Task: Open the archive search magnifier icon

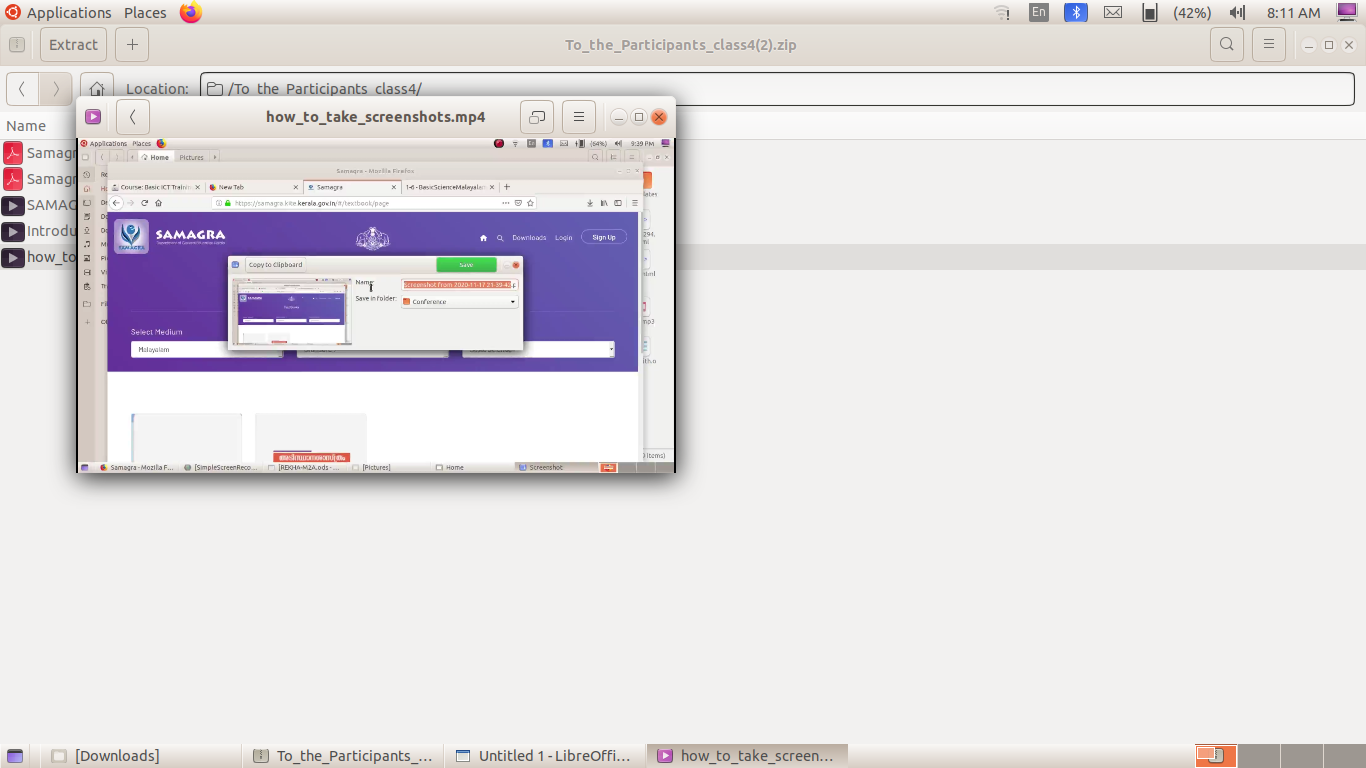Action: [1226, 45]
